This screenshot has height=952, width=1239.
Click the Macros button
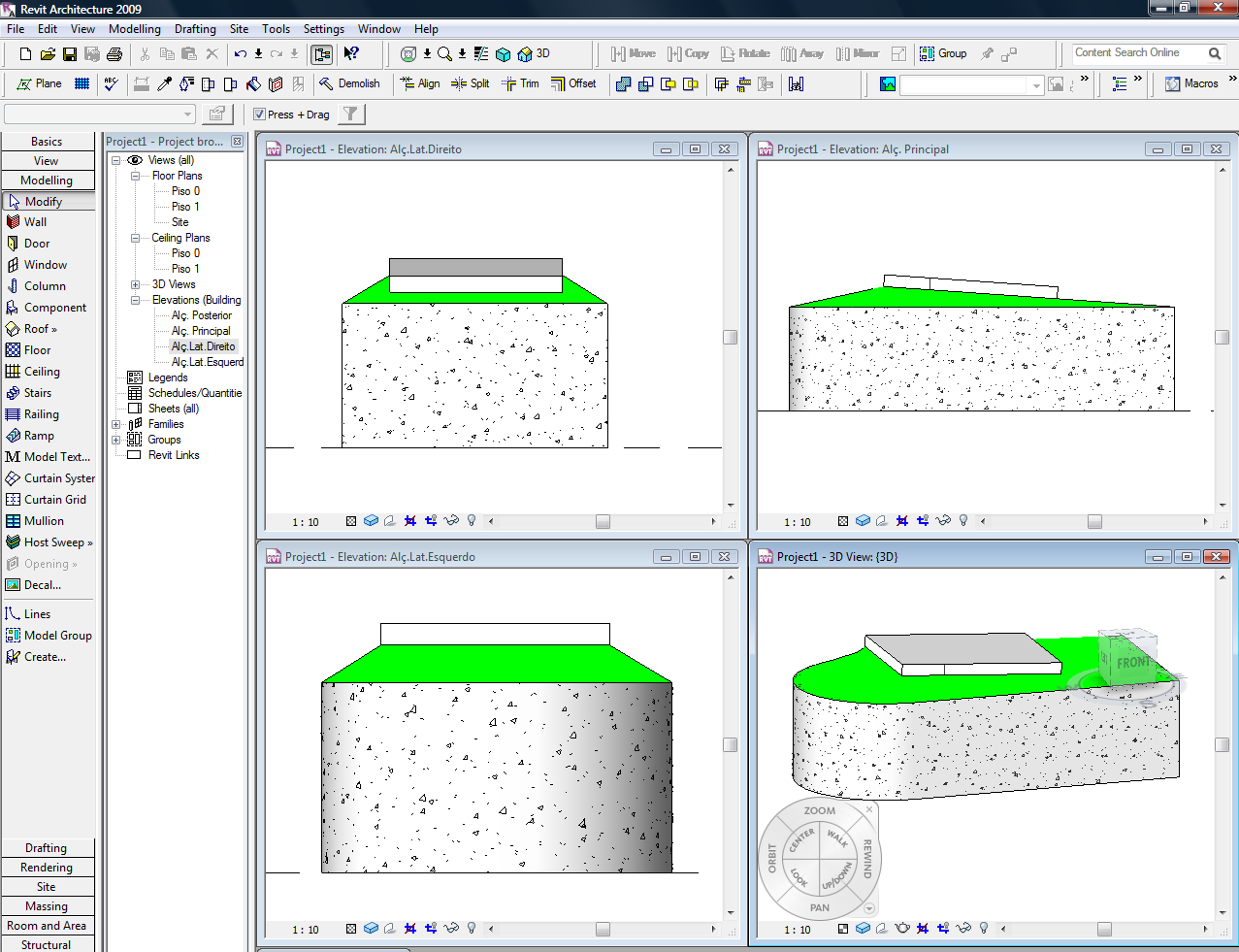pyautogui.click(x=1191, y=83)
